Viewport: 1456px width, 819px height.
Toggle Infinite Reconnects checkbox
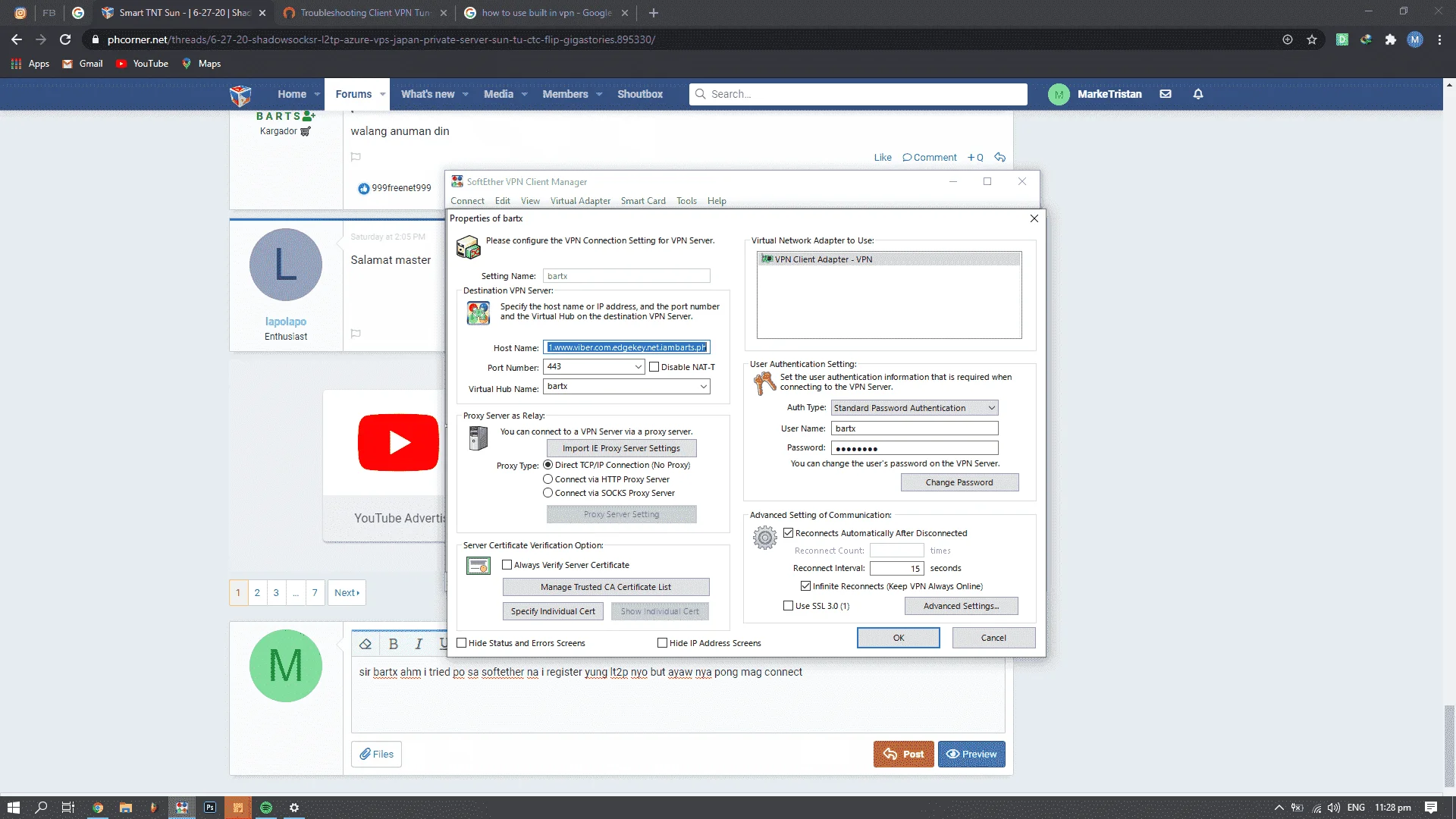(806, 586)
